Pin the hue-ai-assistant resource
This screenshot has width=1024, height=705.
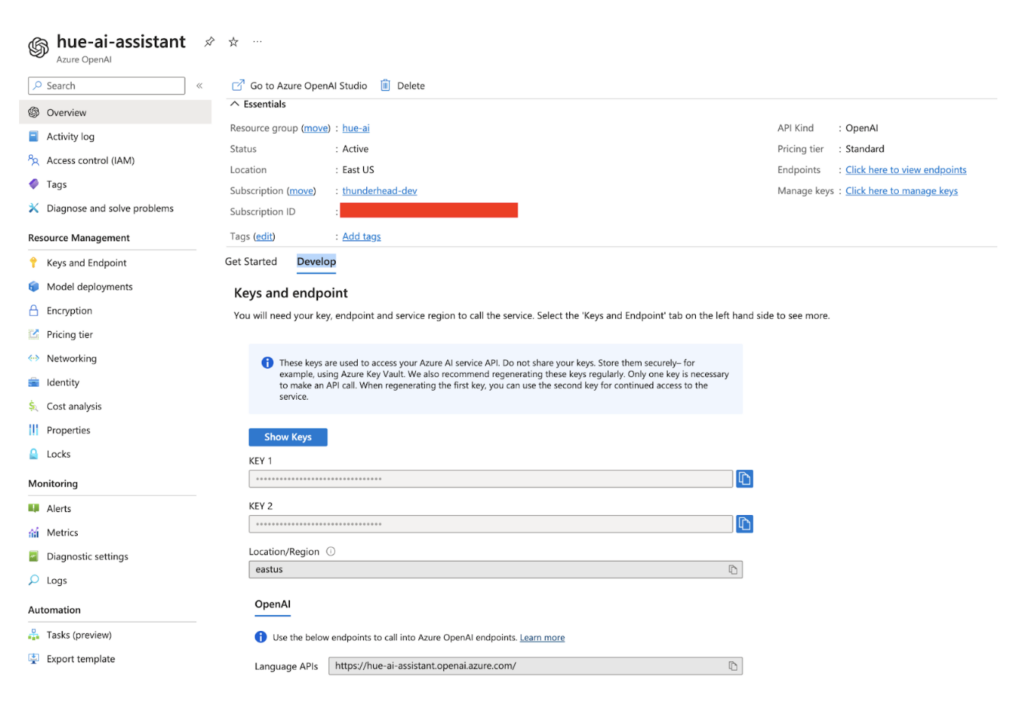point(209,42)
